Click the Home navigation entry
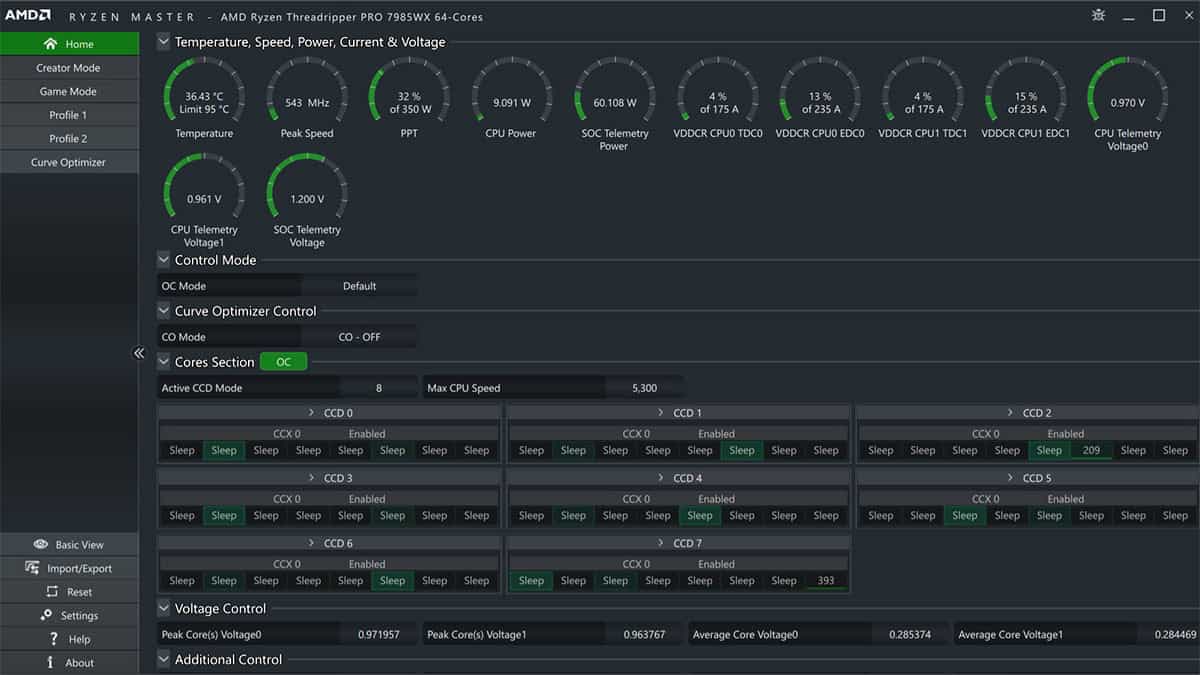1200x675 pixels. point(70,43)
